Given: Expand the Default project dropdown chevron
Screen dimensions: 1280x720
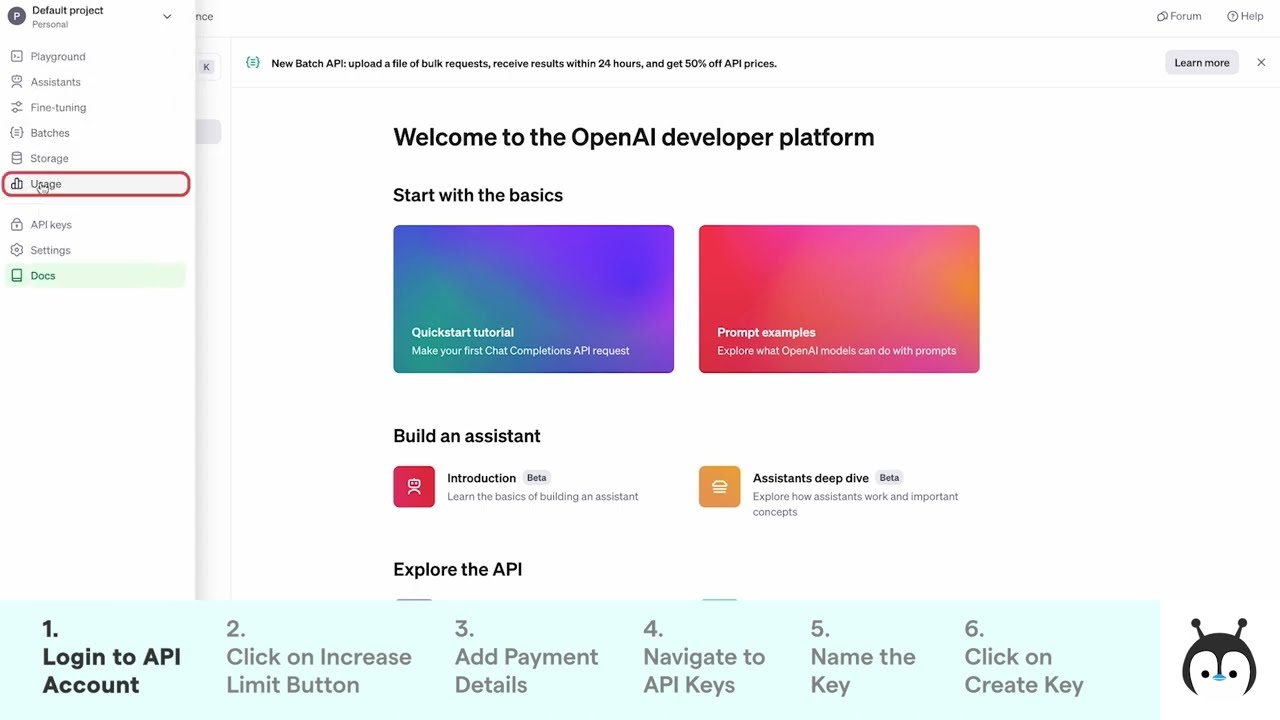Looking at the screenshot, I should [x=167, y=16].
